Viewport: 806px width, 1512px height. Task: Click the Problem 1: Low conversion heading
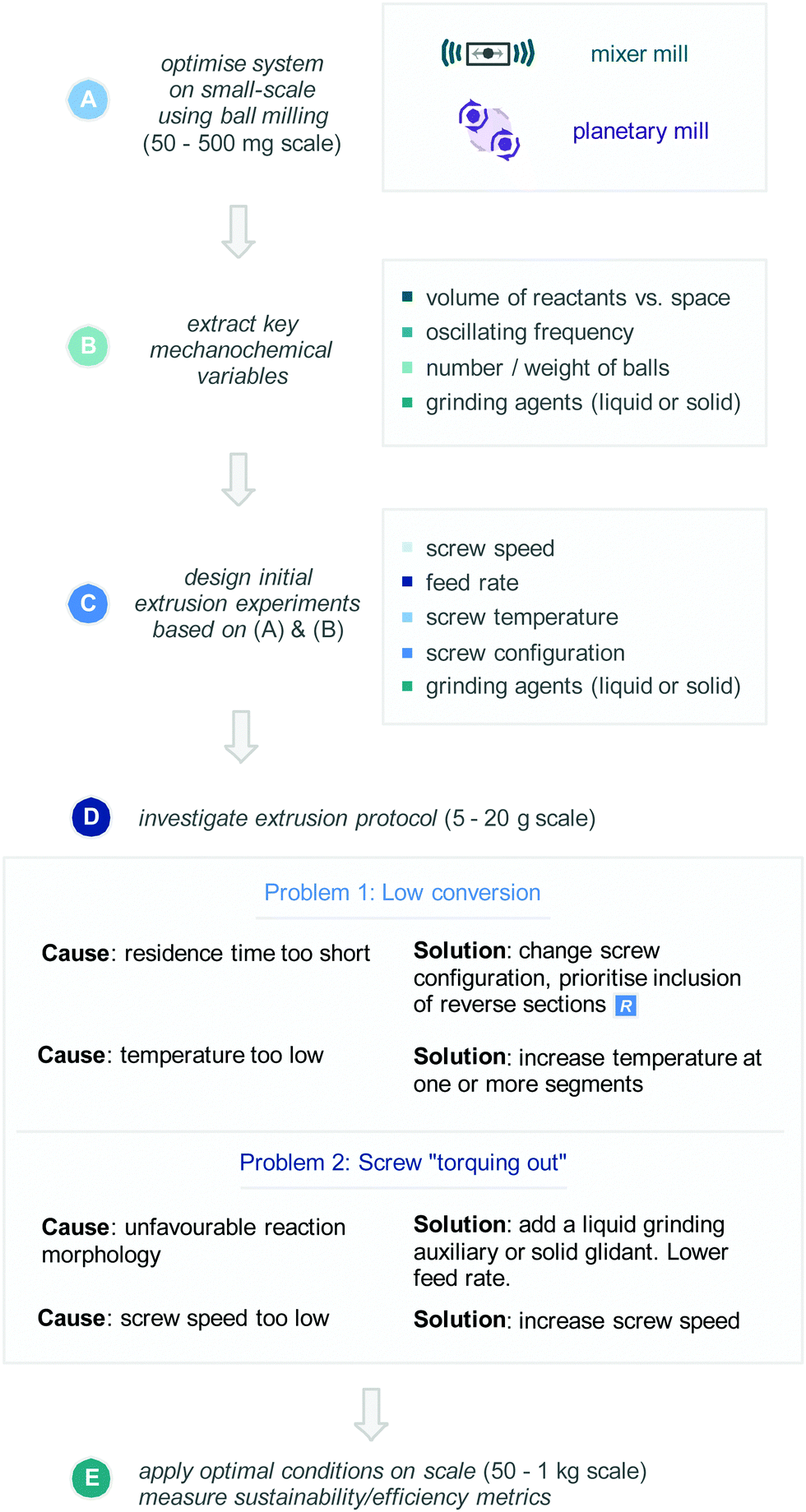click(402, 893)
